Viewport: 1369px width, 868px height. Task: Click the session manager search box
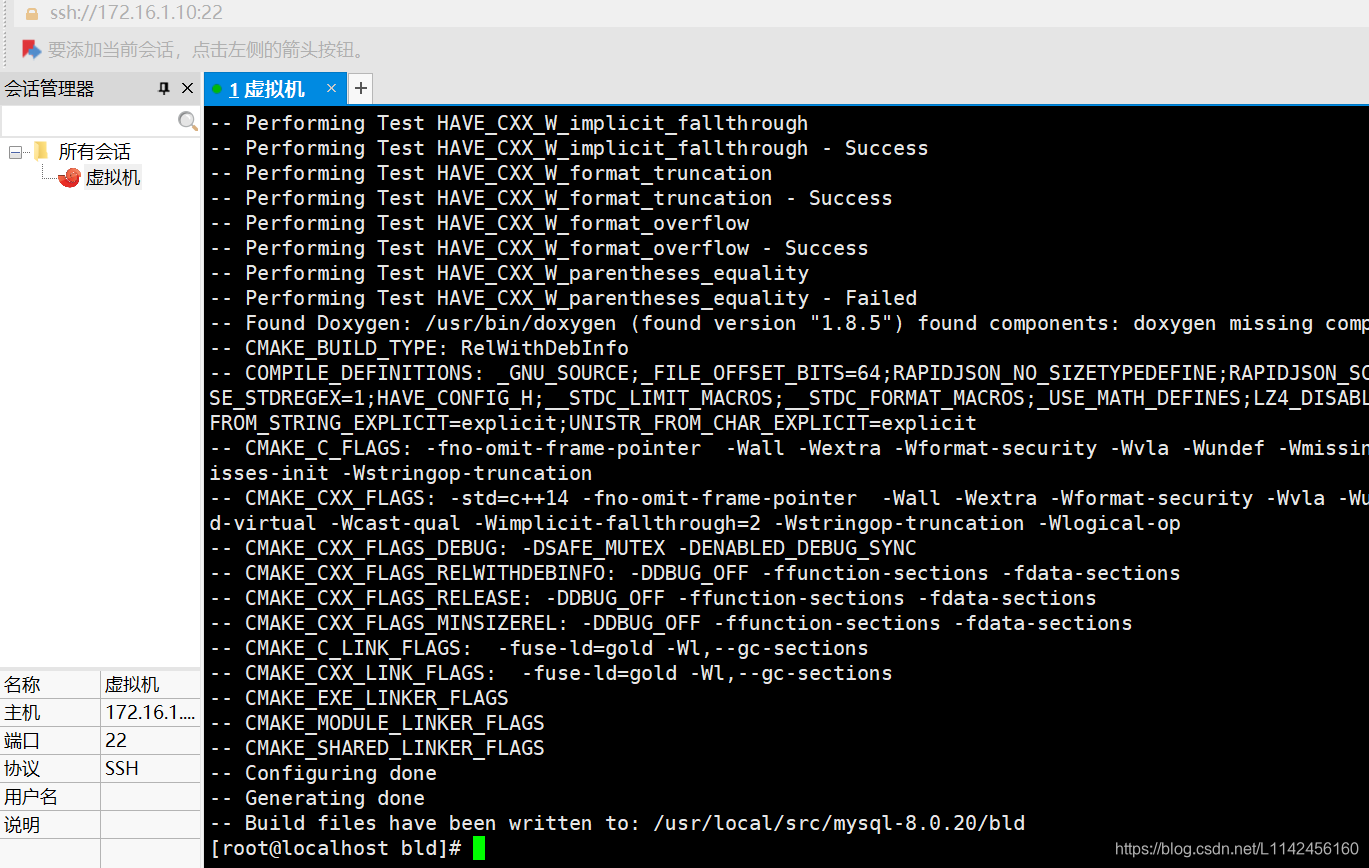click(x=89, y=121)
